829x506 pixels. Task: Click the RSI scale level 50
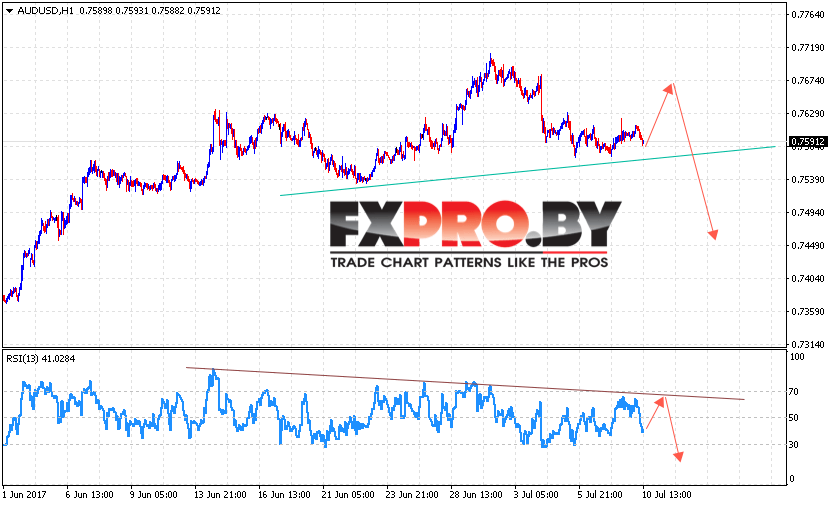[x=794, y=418]
